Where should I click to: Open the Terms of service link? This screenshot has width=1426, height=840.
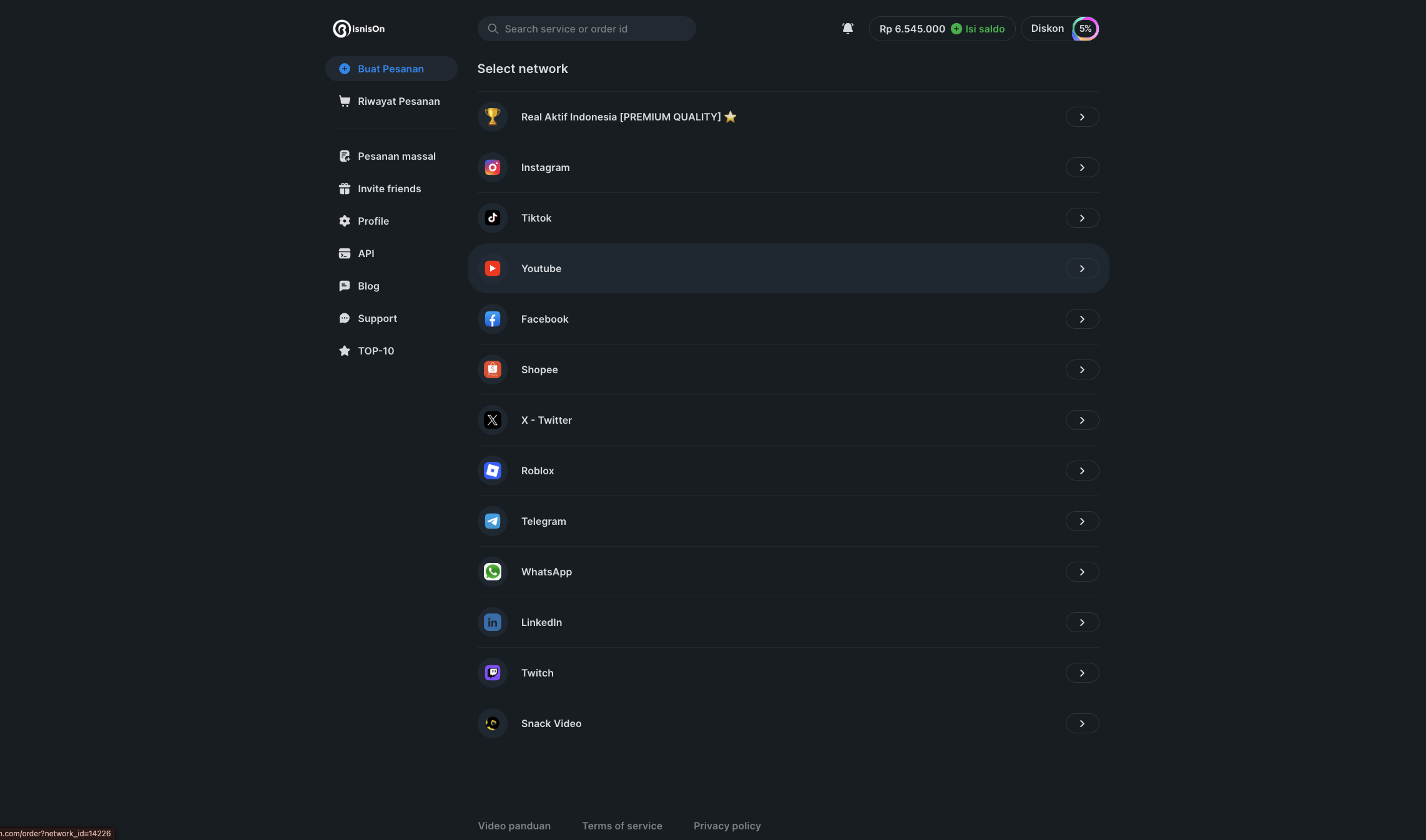pyautogui.click(x=622, y=826)
